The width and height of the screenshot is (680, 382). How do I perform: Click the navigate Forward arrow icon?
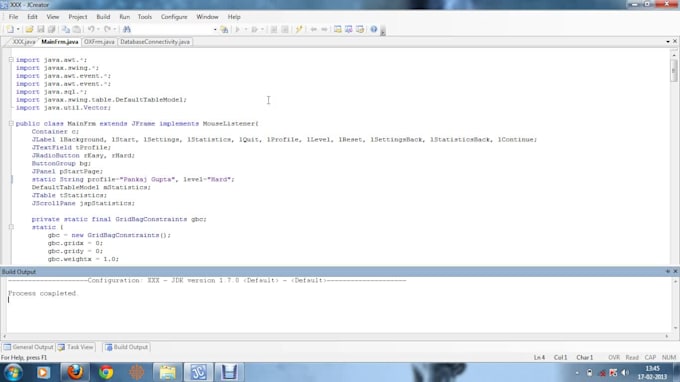[324, 29]
